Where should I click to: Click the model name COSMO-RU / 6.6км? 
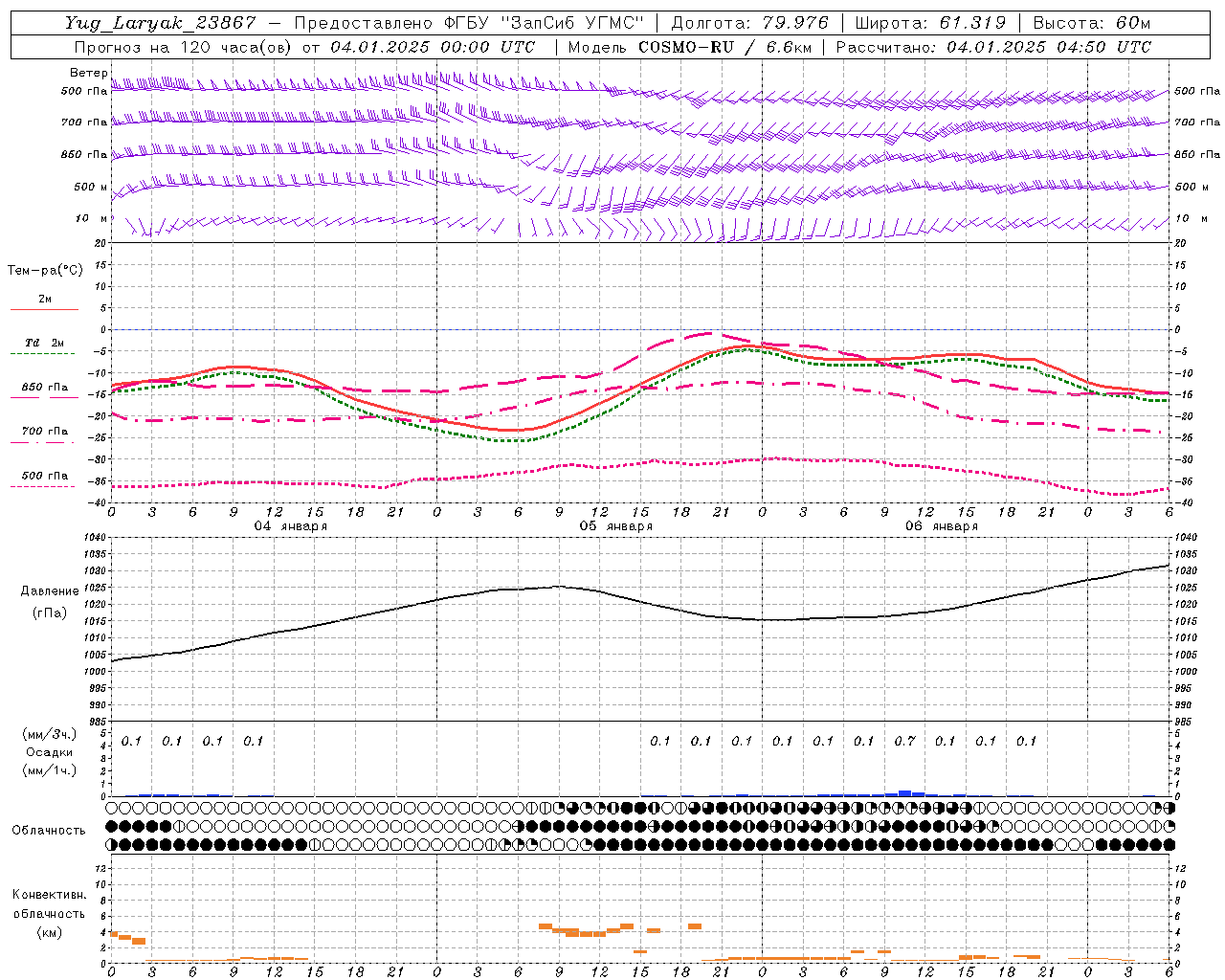coord(724,47)
